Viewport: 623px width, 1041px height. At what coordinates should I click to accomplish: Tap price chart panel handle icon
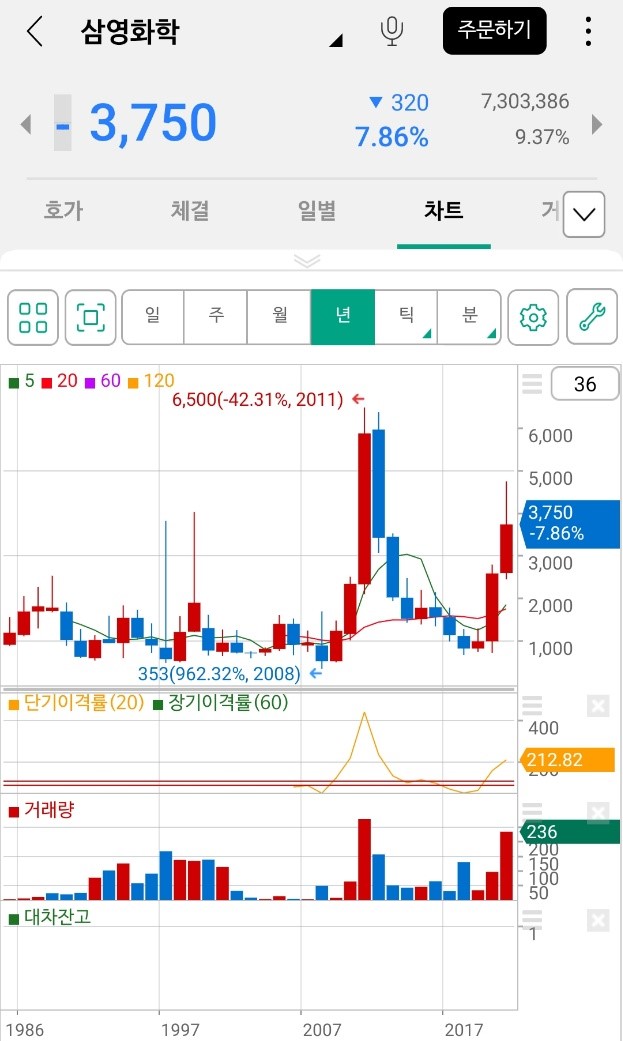[532, 384]
